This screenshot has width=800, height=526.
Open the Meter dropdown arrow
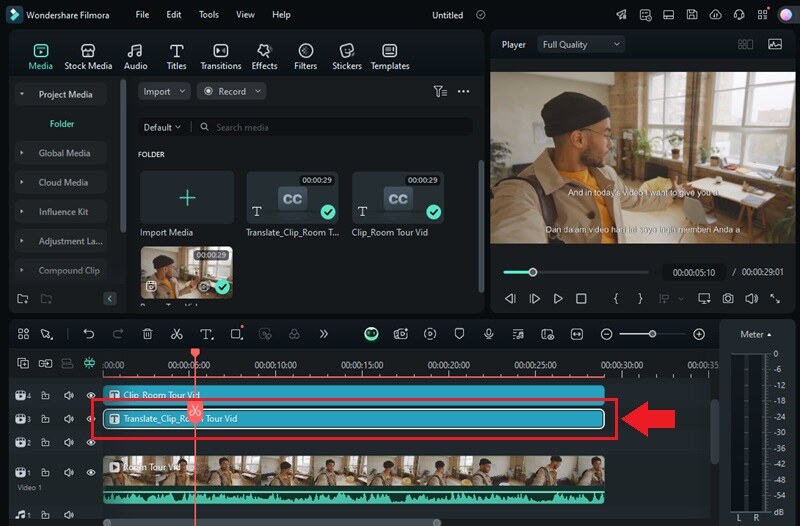769,335
